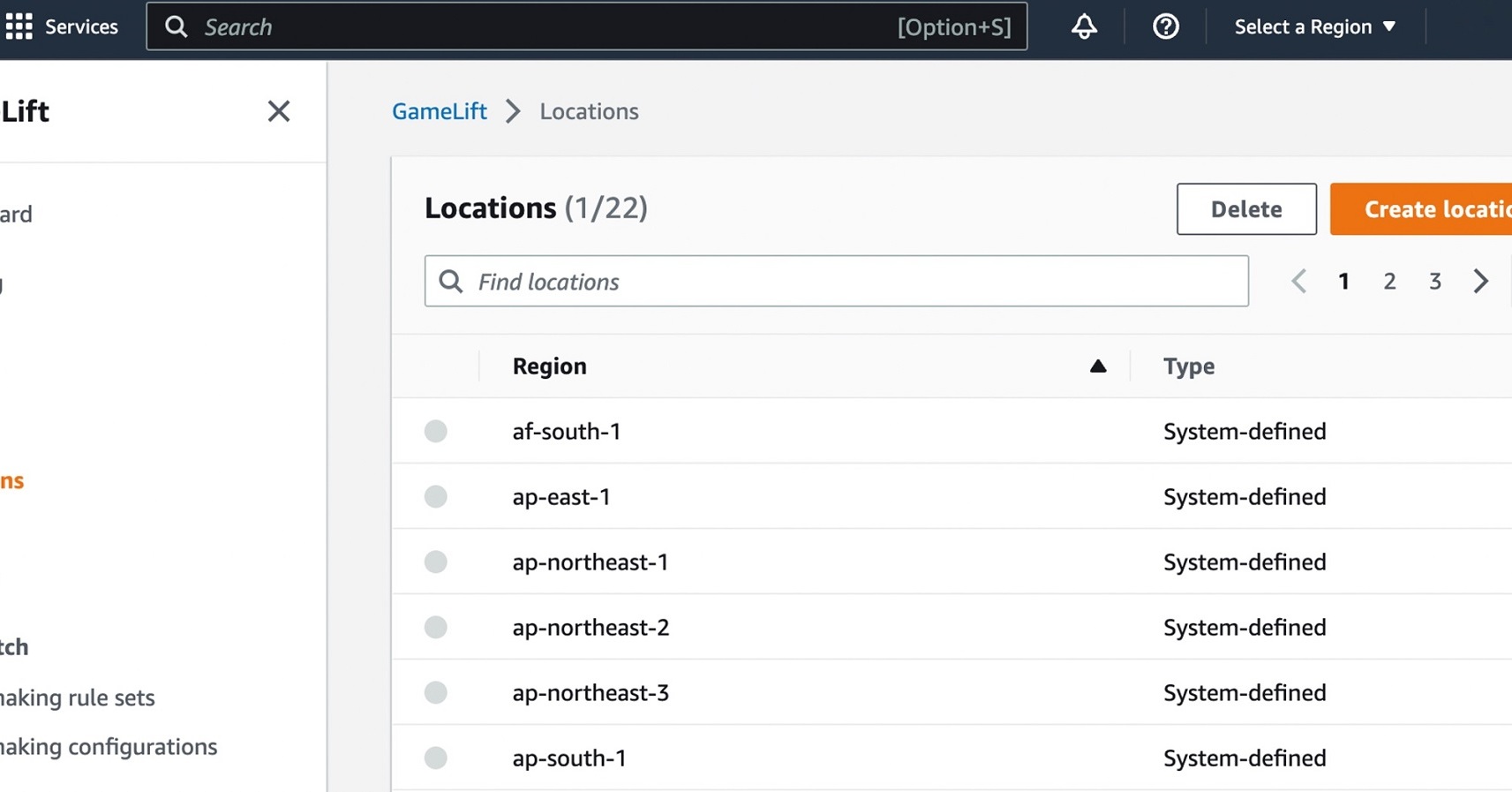Go to previous page with left chevron
Viewport: 1512px width, 792px height.
pos(1298,282)
